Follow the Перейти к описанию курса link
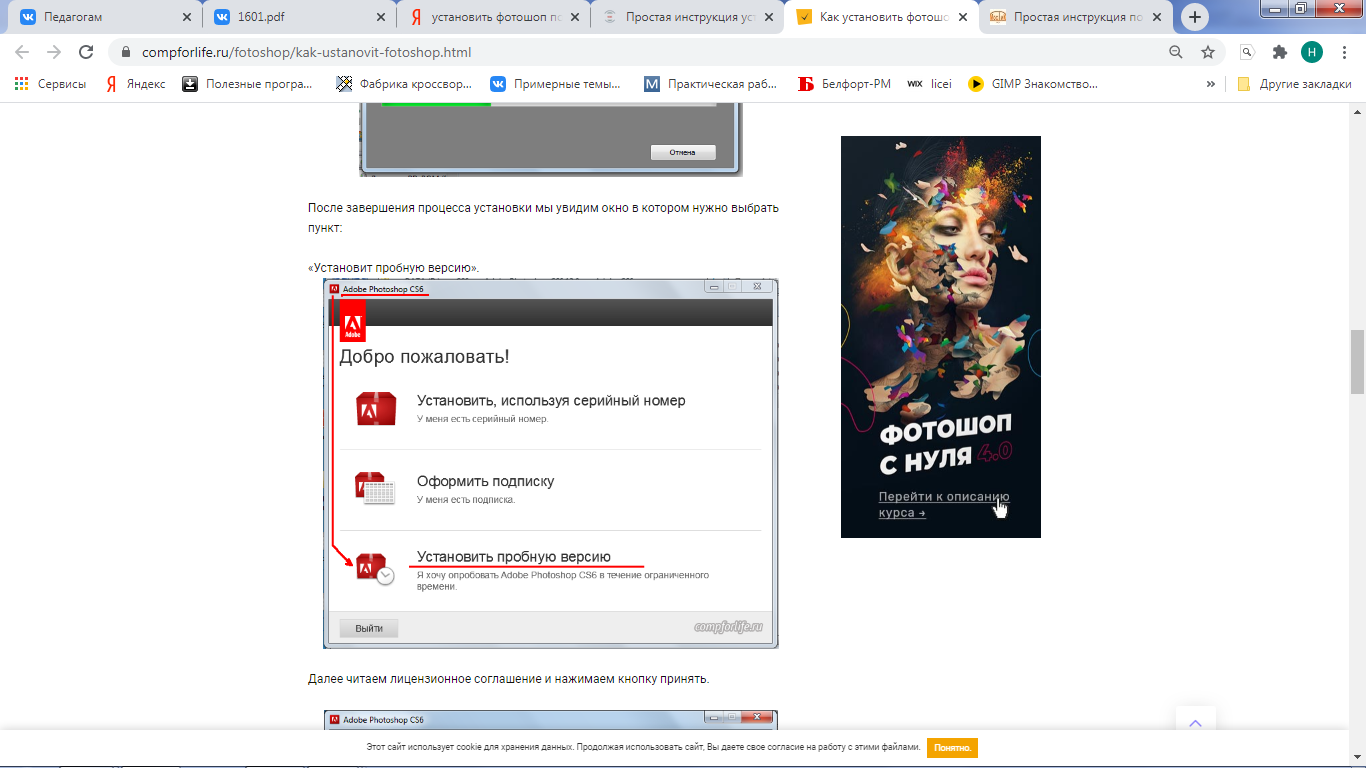 [x=944, y=505]
